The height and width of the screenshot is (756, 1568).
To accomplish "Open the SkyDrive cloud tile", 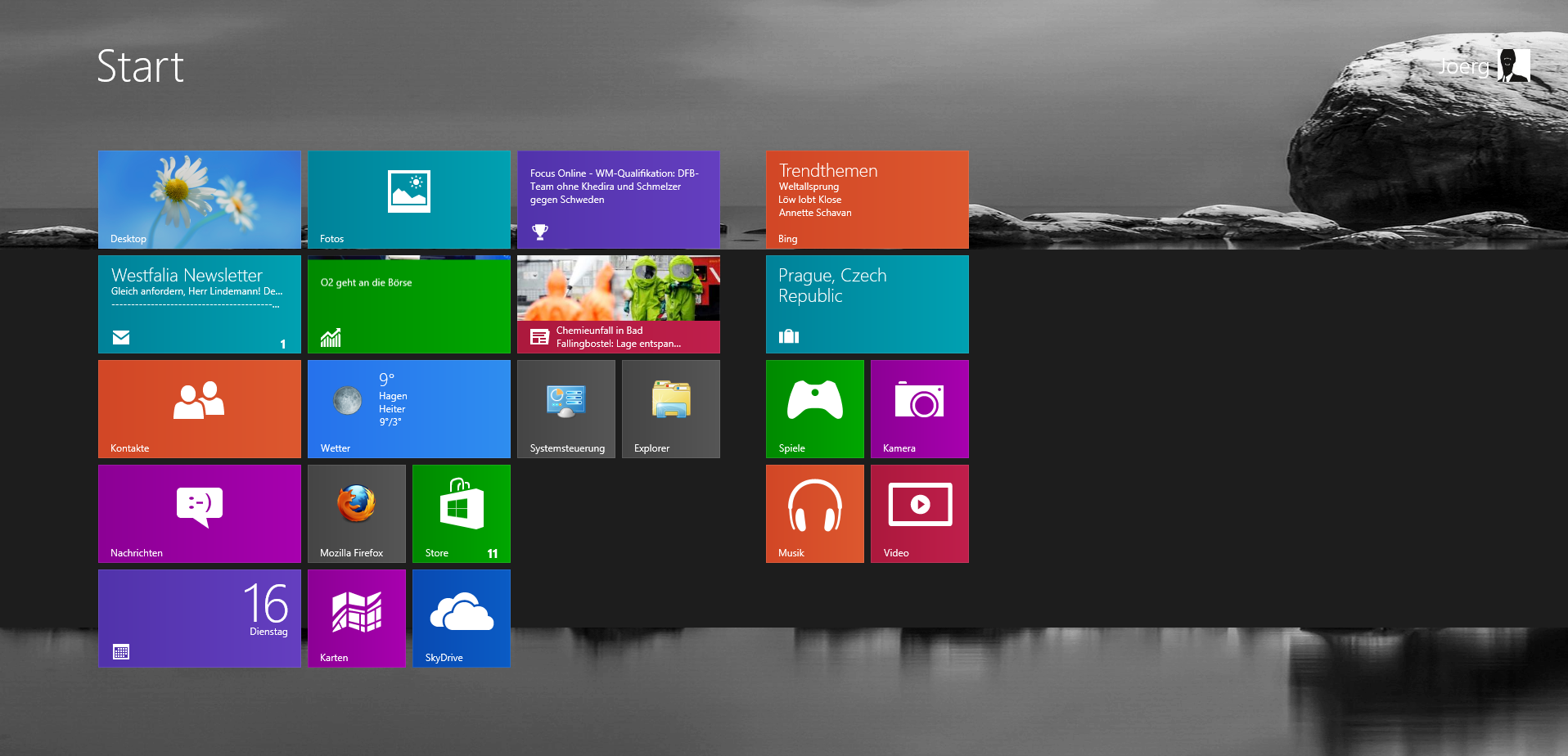I will tap(462, 619).
